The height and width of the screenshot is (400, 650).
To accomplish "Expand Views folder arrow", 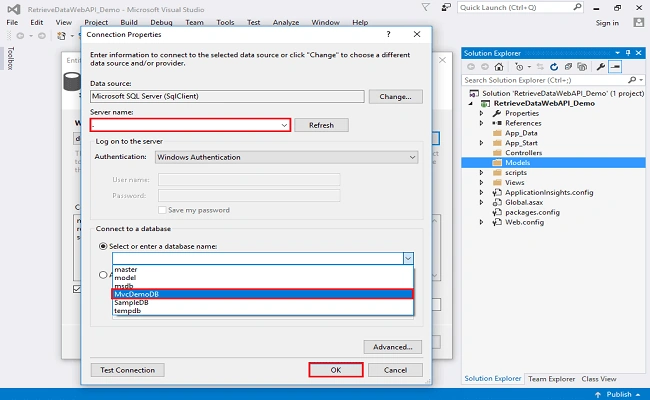I will pos(481,182).
